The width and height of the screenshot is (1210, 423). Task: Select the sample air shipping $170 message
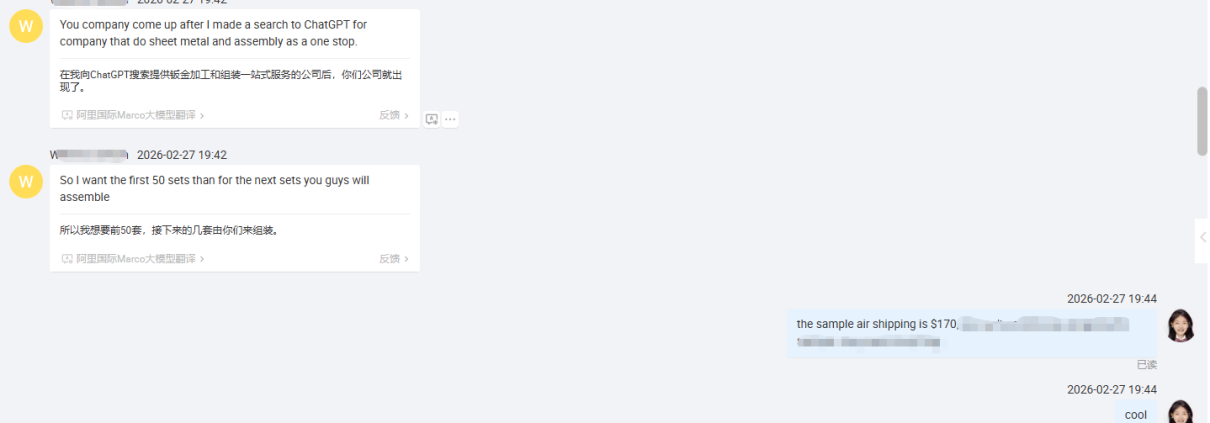(971, 333)
